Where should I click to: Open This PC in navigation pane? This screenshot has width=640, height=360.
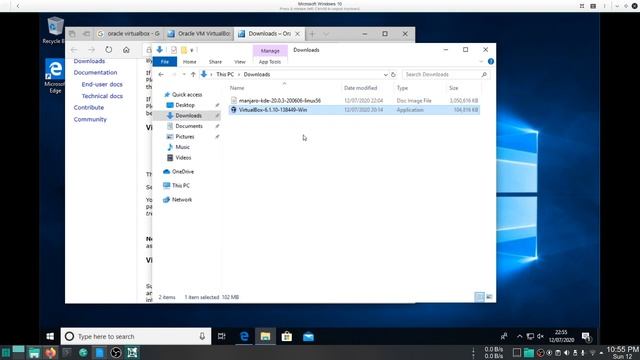(x=180, y=186)
